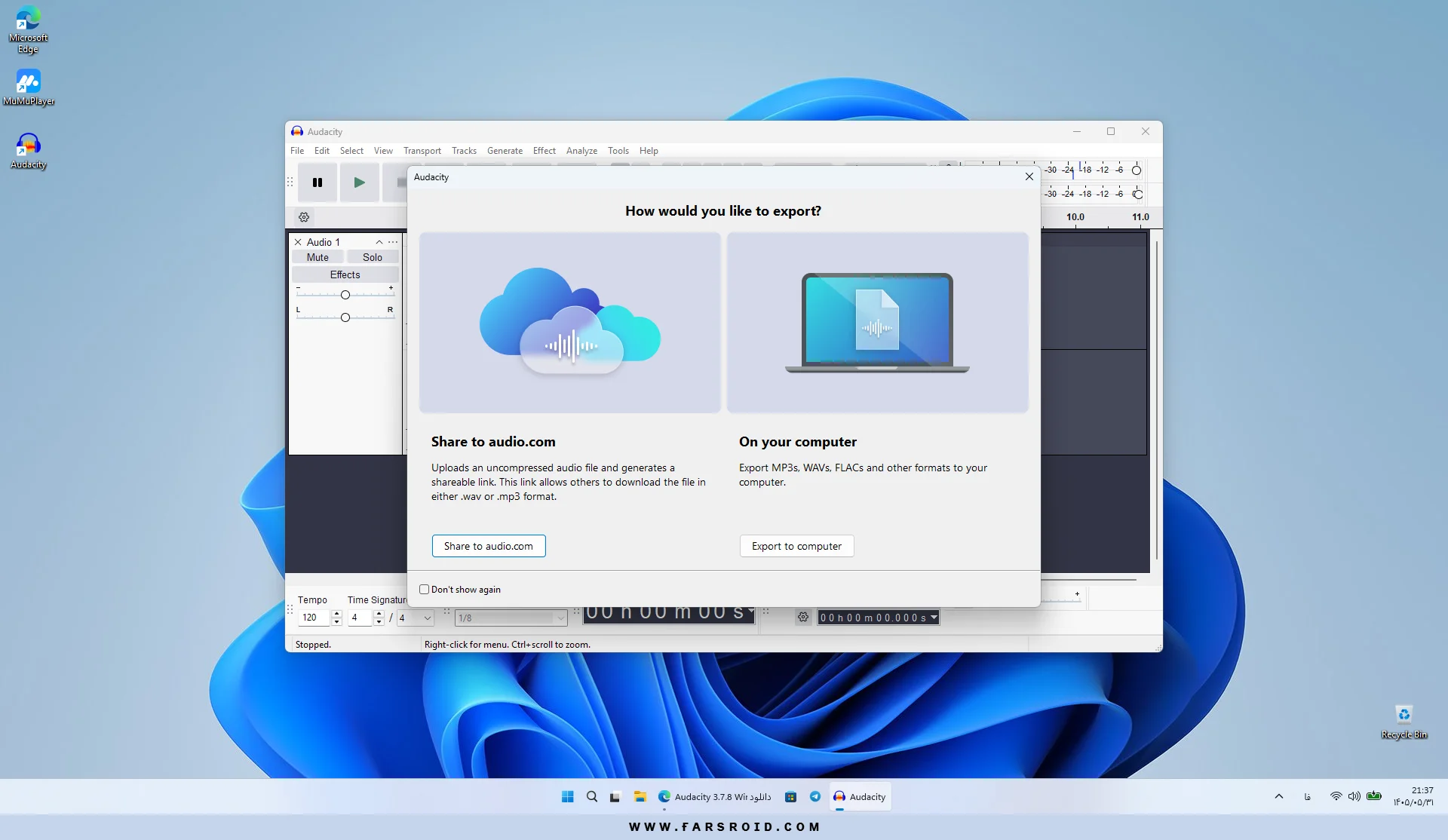Open the Generate menu
Image resolution: width=1448 pixels, height=840 pixels.
point(505,151)
